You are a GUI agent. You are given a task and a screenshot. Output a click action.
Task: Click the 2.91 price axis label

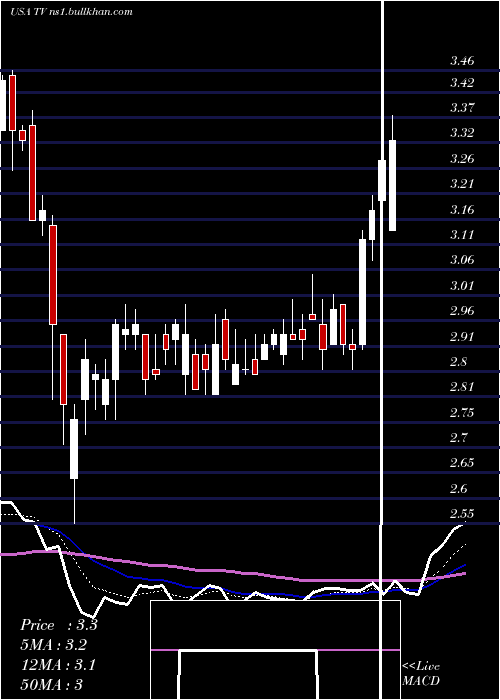[462, 336]
